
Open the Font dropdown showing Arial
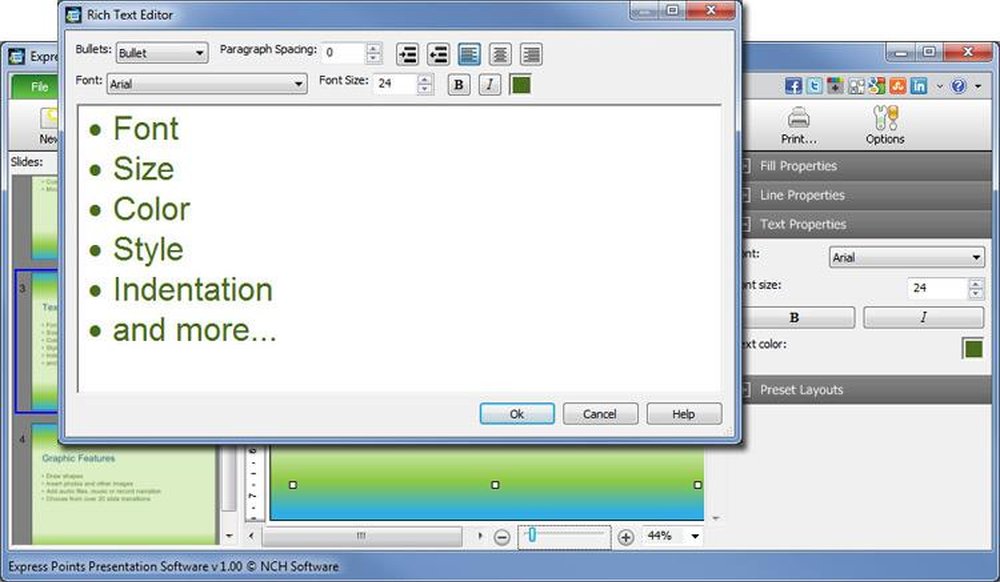point(205,84)
